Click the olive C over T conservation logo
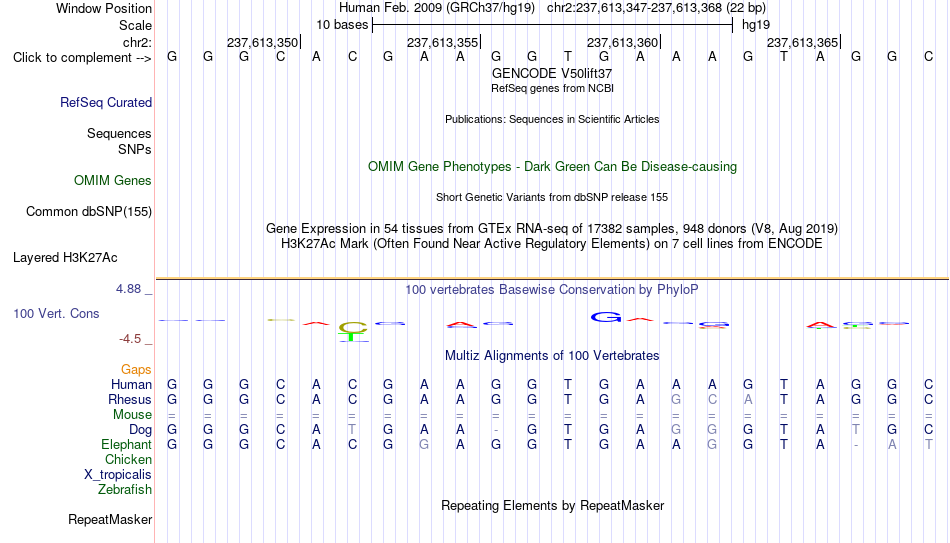Viewport: 950px width, 543px height. click(x=353, y=331)
